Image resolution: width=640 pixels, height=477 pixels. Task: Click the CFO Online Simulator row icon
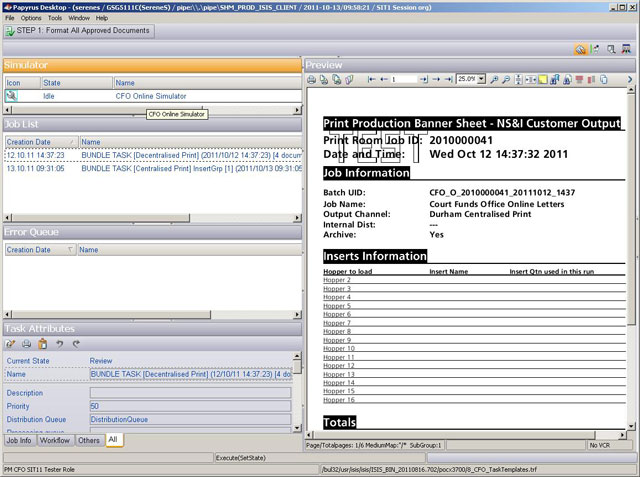pyautogui.click(x=11, y=96)
